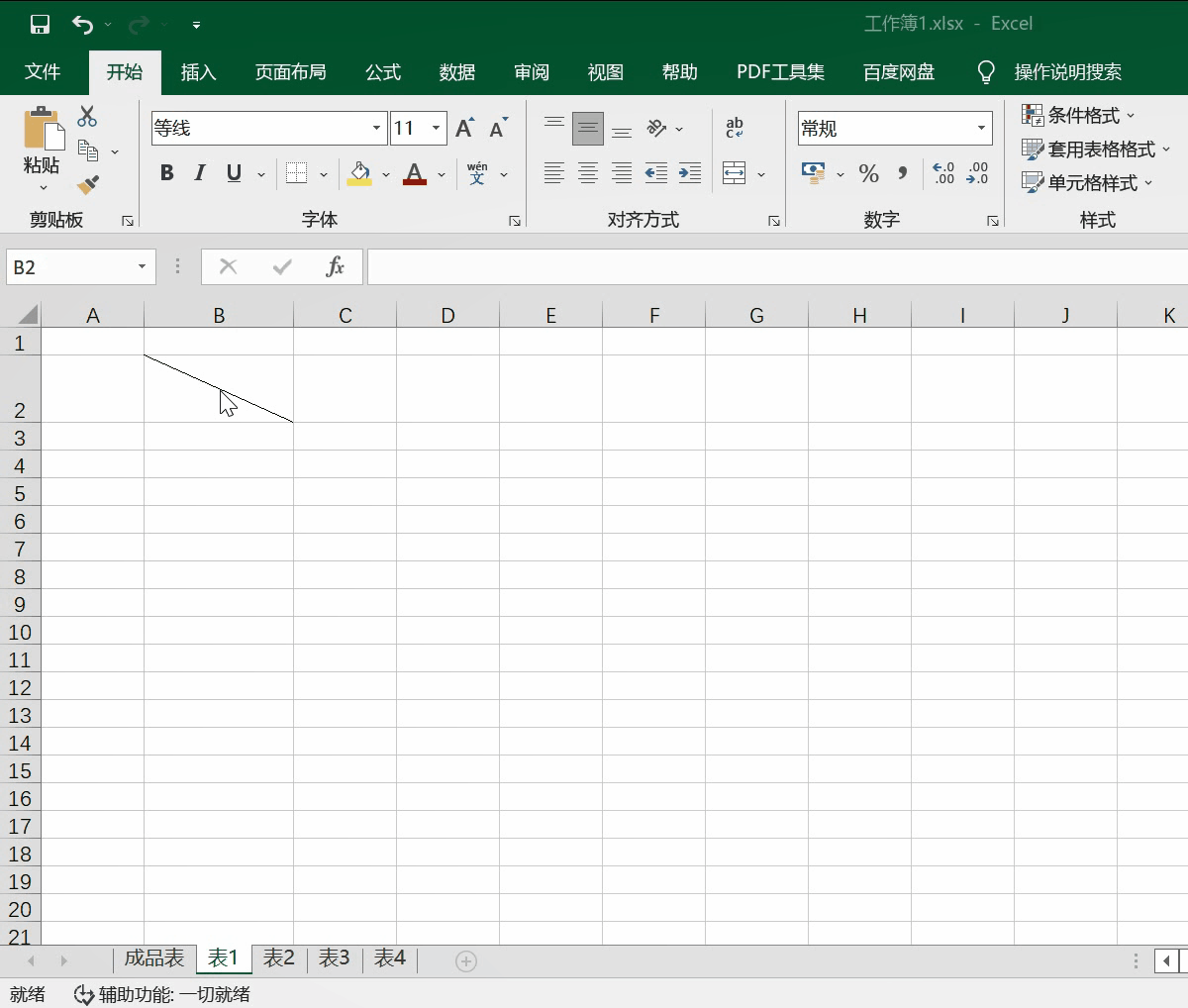
Task: Expand the number format 常规 dropdown
Action: (981, 128)
